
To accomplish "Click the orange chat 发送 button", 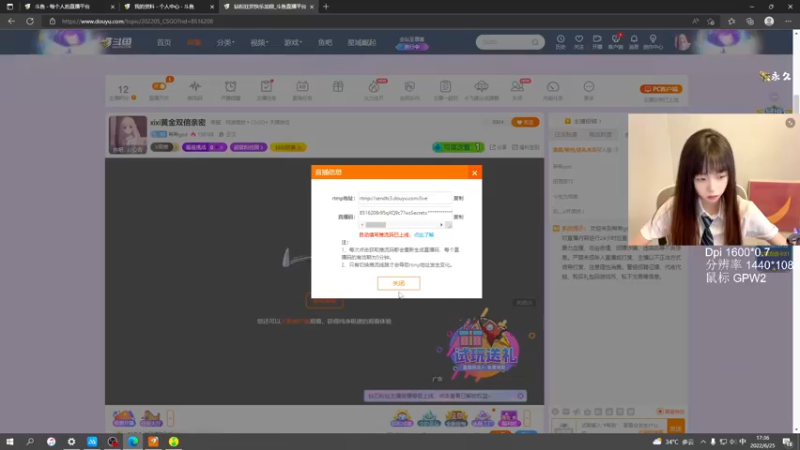I will pos(676,428).
